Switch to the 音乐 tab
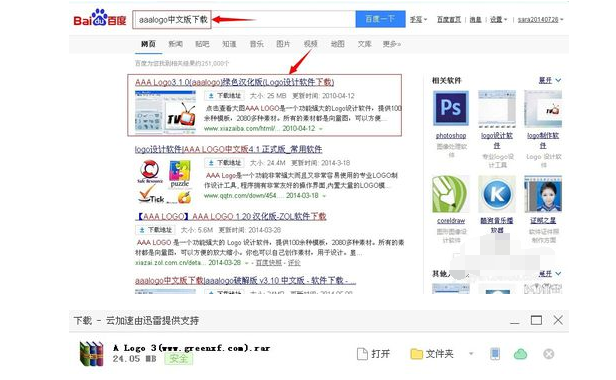 257,44
